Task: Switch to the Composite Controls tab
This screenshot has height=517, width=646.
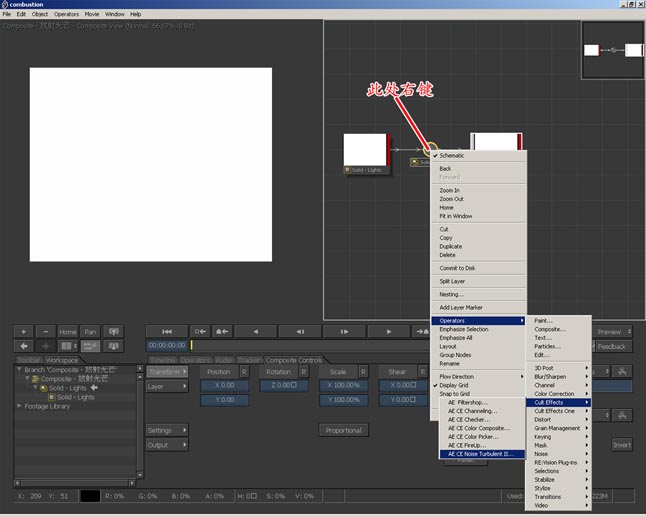Action: click(x=294, y=360)
